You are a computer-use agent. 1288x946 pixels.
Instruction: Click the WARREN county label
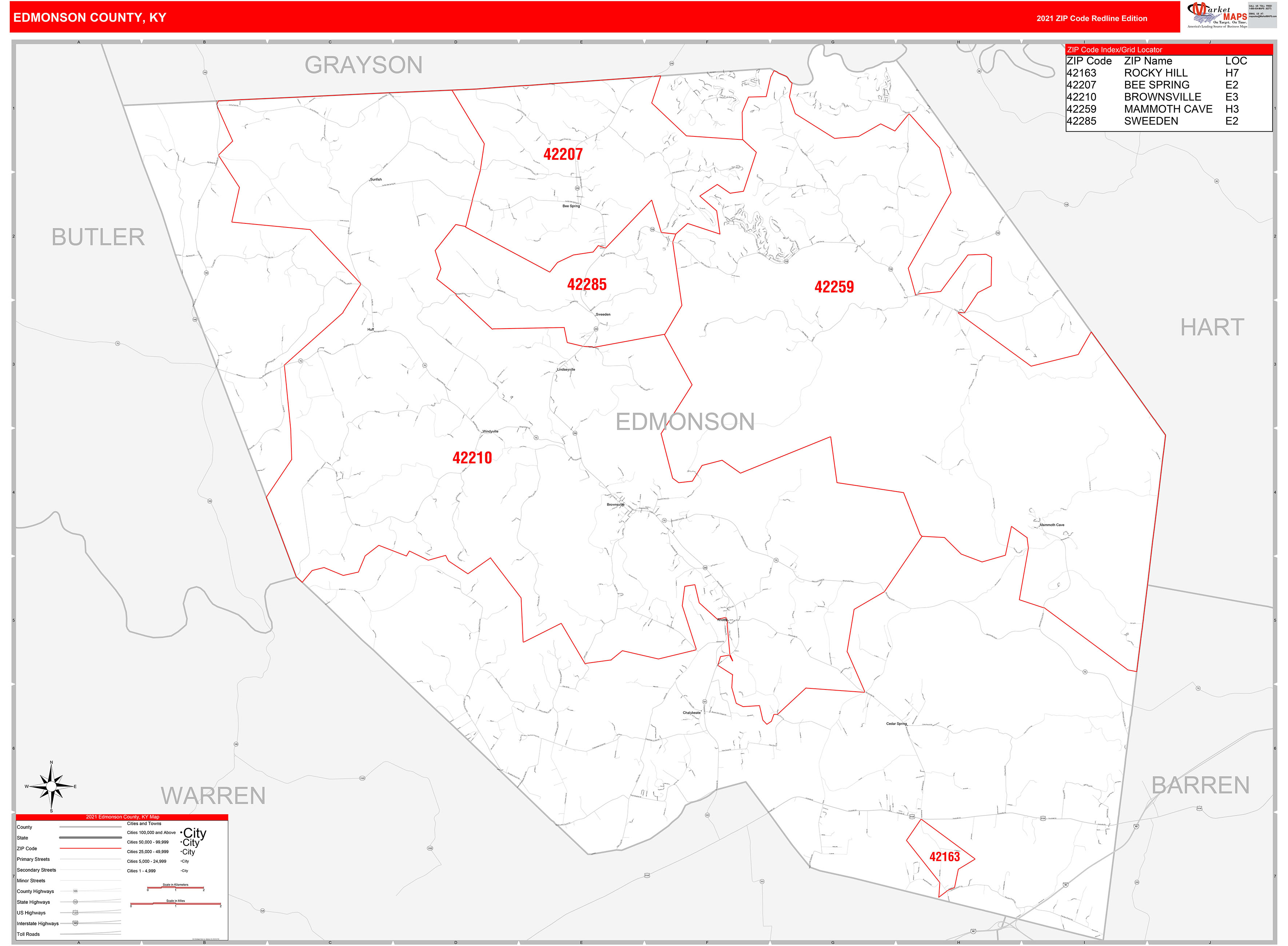213,795
